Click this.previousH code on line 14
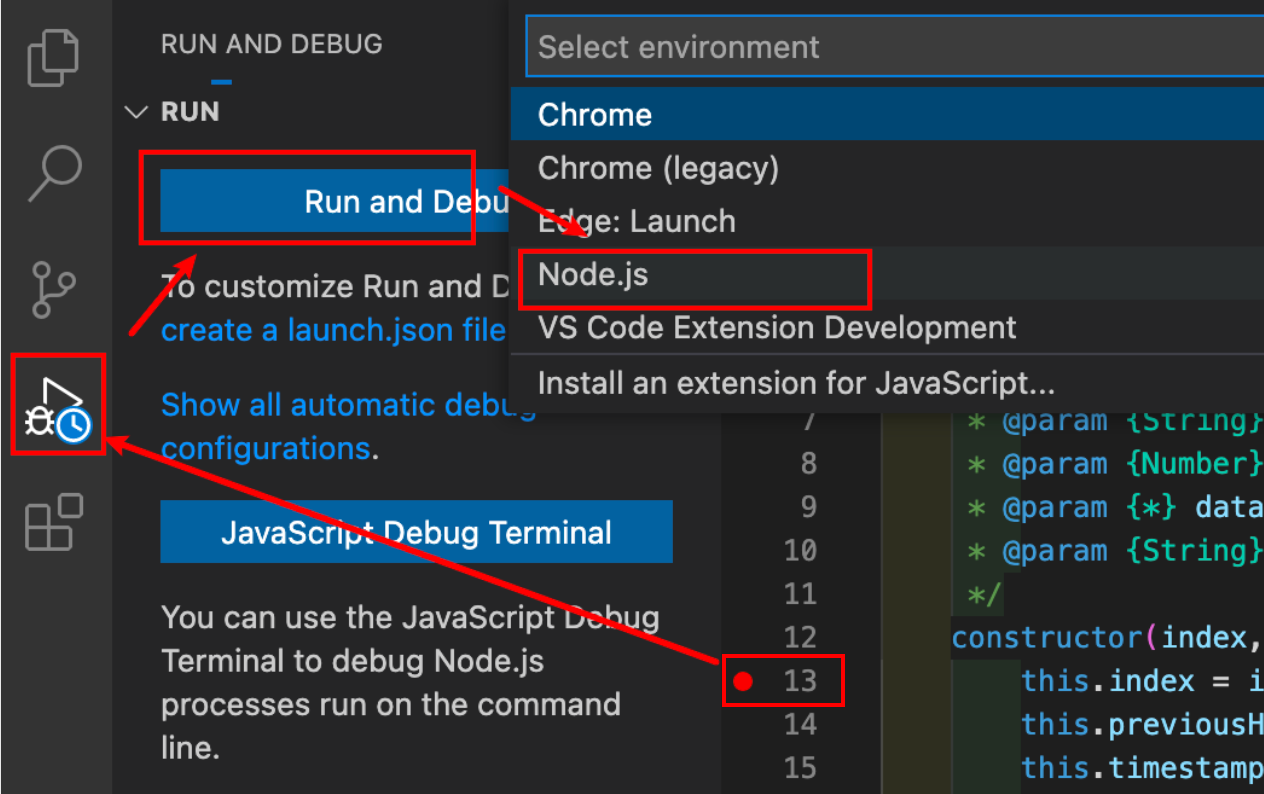This screenshot has width=1264, height=794. [1143, 725]
